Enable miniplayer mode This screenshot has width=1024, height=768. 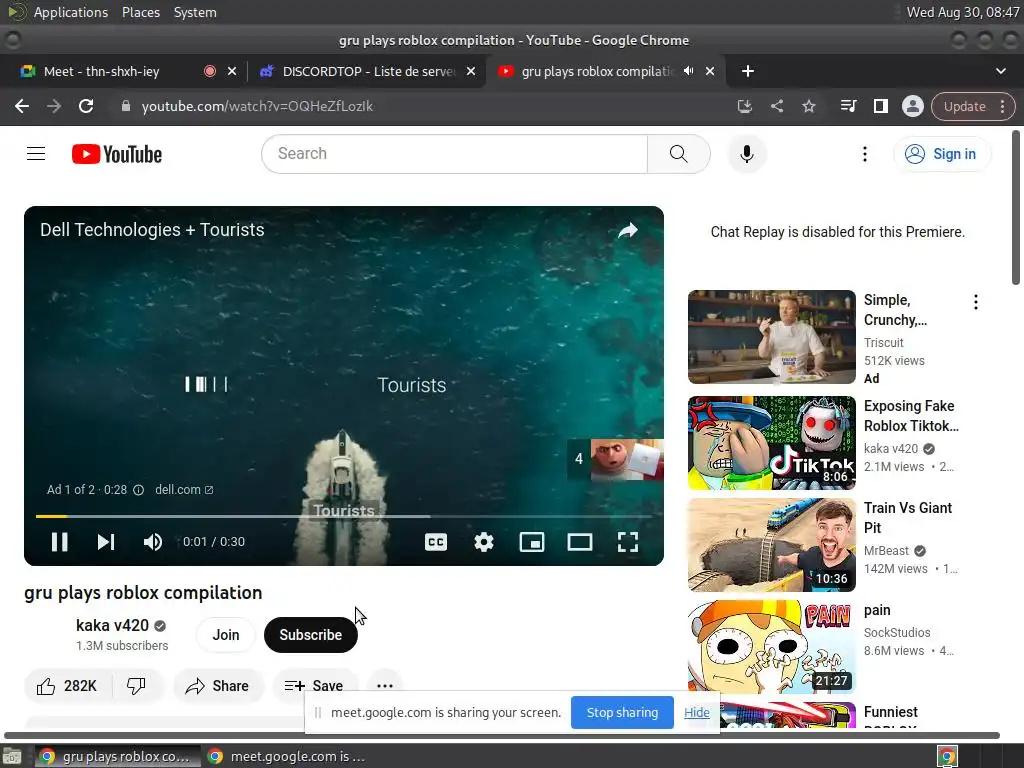click(532, 541)
